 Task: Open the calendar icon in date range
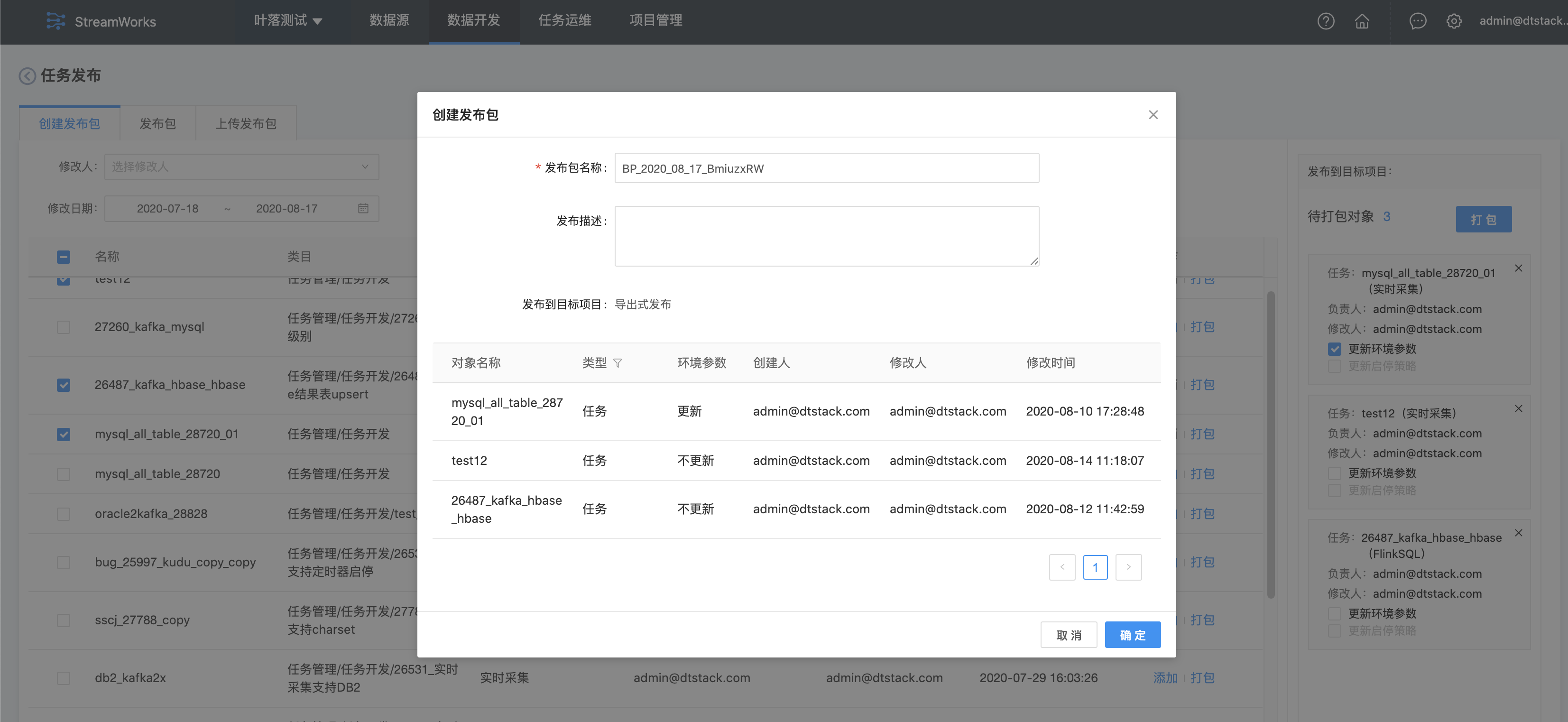363,208
